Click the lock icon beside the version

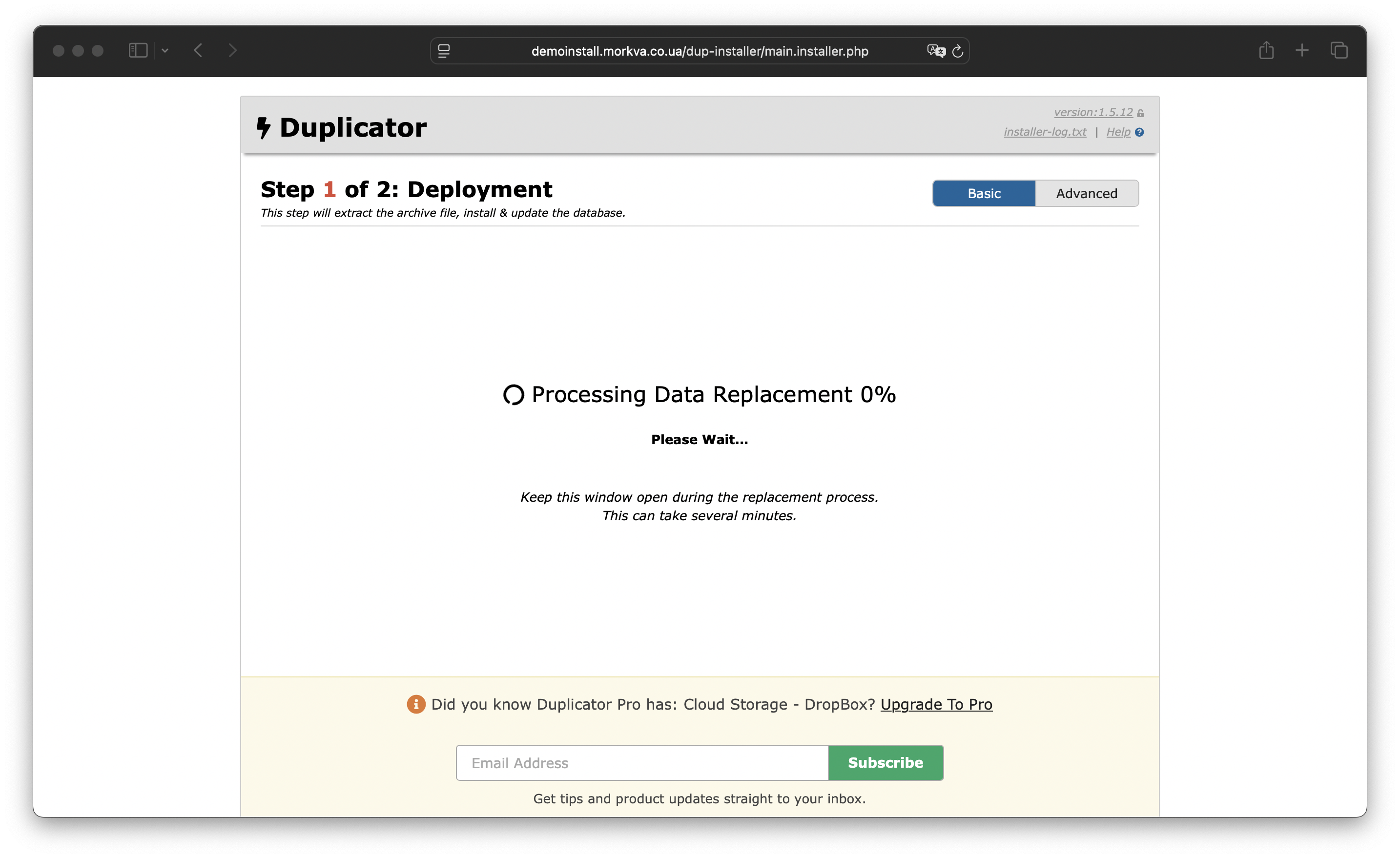(1140, 113)
